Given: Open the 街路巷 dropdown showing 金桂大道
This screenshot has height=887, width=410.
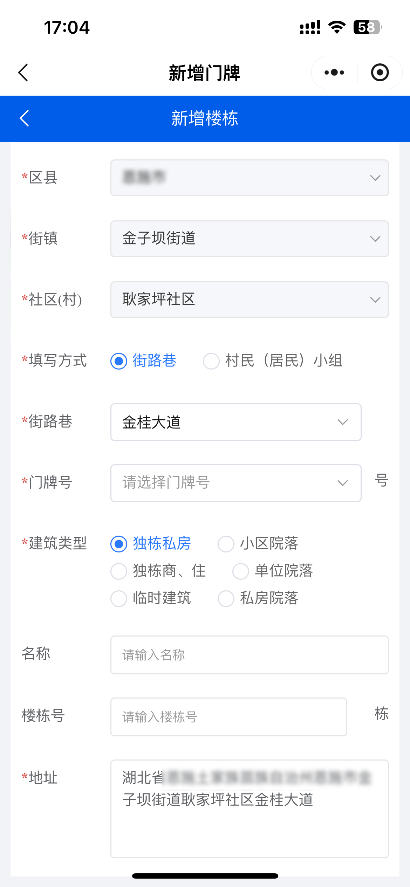Looking at the screenshot, I should [236, 422].
